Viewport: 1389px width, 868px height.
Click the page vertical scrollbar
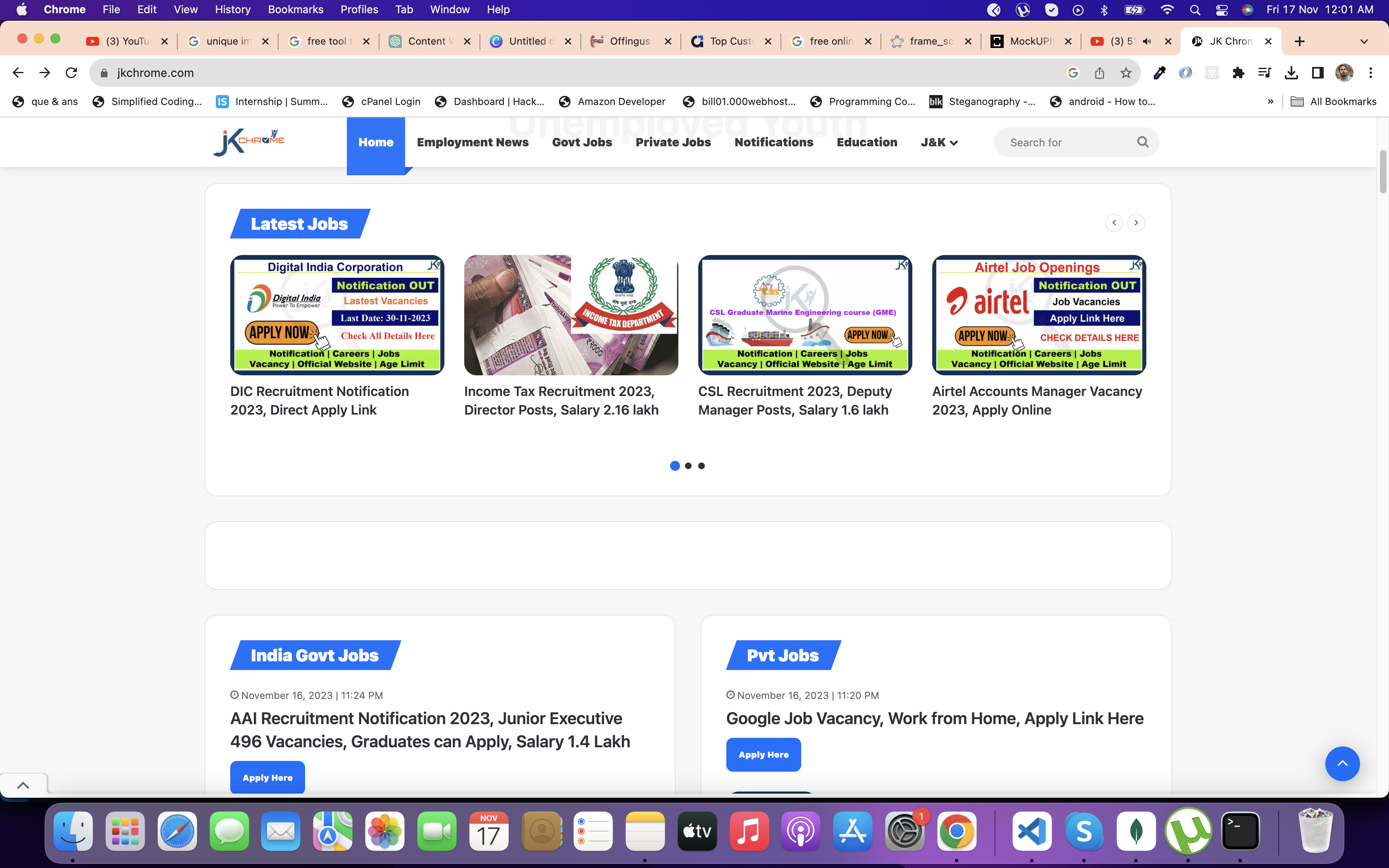tap(1383, 172)
